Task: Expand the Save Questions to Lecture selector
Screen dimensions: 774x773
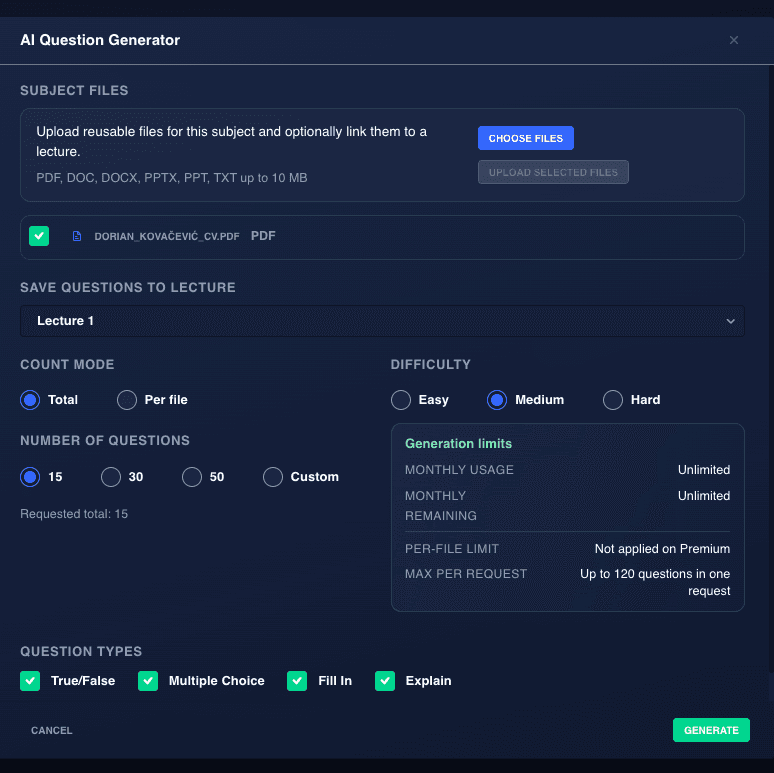Action: coord(382,321)
